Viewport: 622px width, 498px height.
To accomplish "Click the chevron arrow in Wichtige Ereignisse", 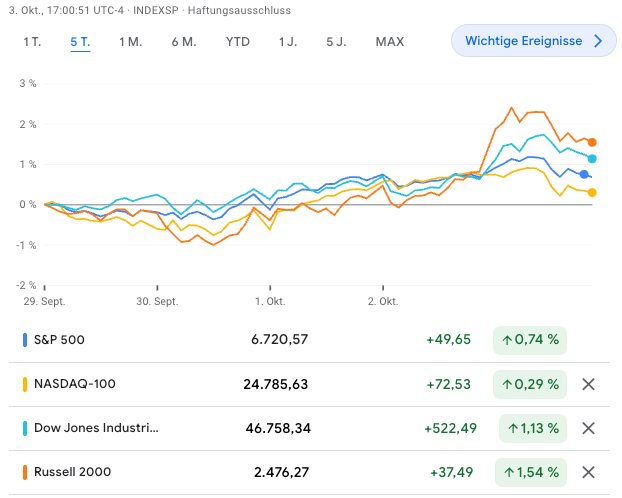I will (x=598, y=41).
